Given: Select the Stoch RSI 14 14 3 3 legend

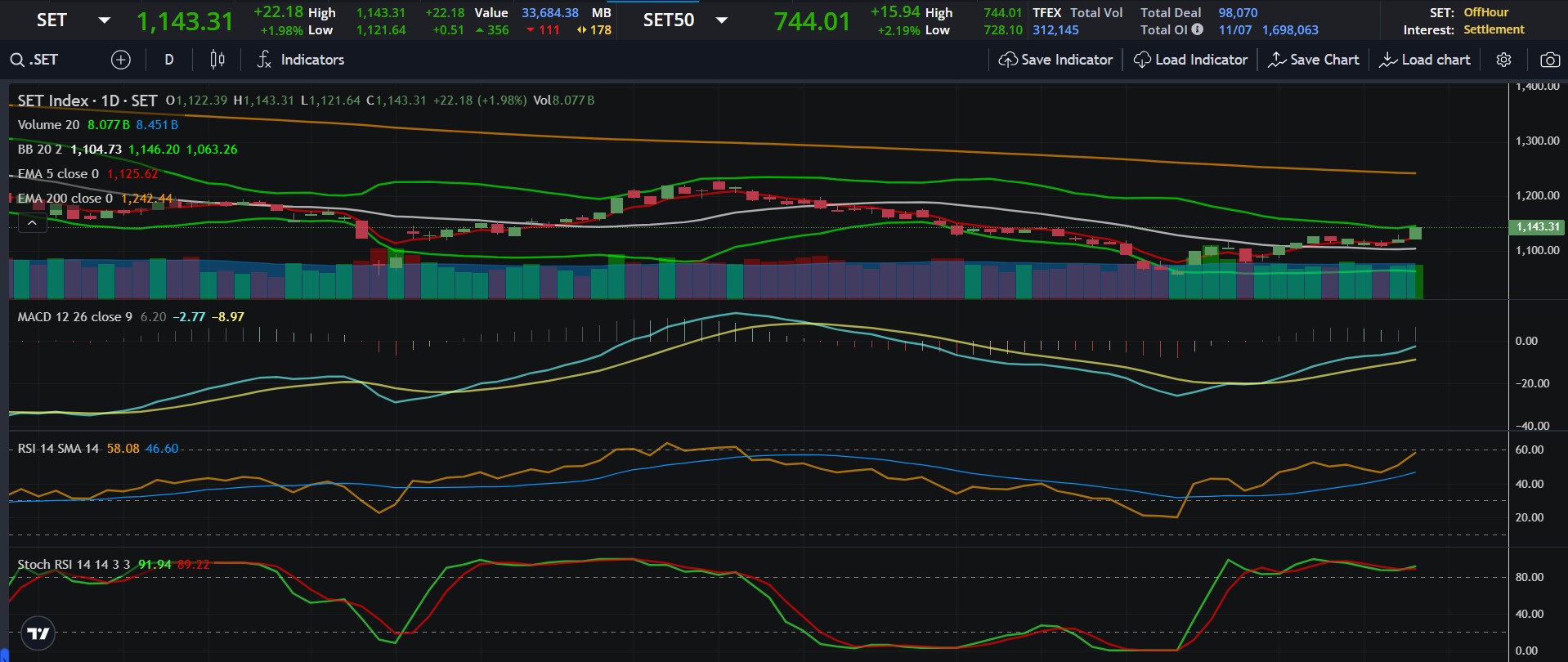Looking at the screenshot, I should point(74,565).
